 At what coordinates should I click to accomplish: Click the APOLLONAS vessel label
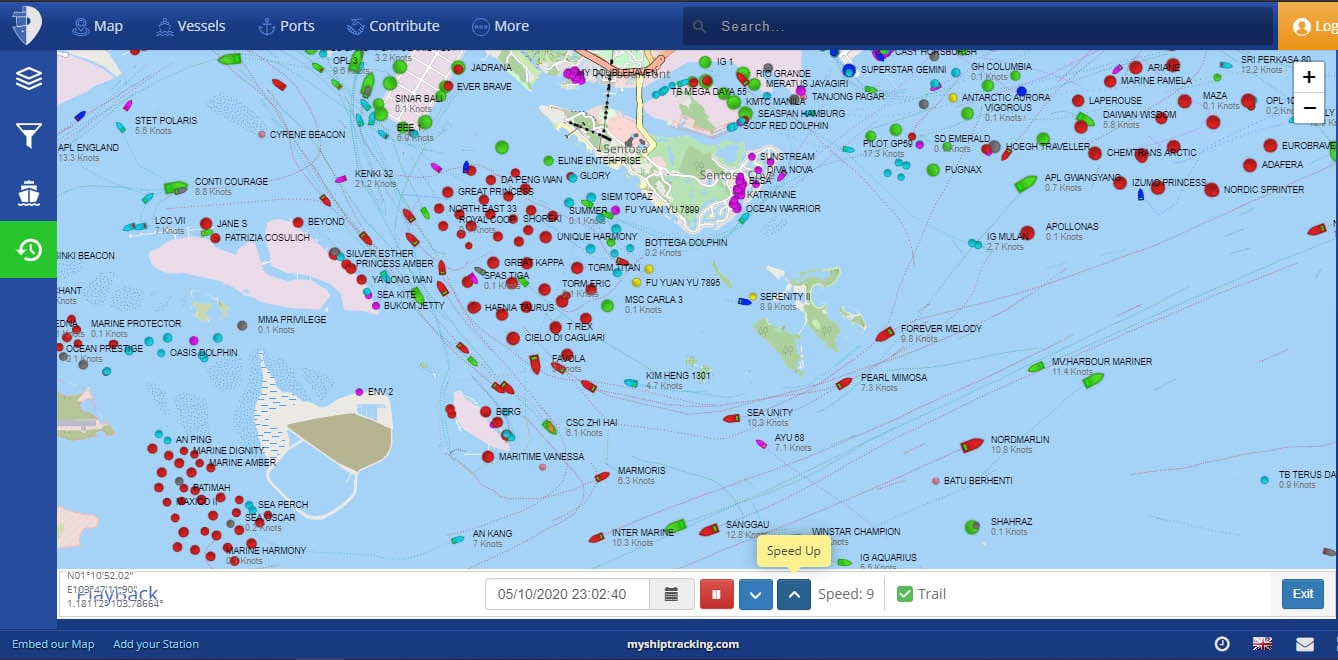(1072, 227)
